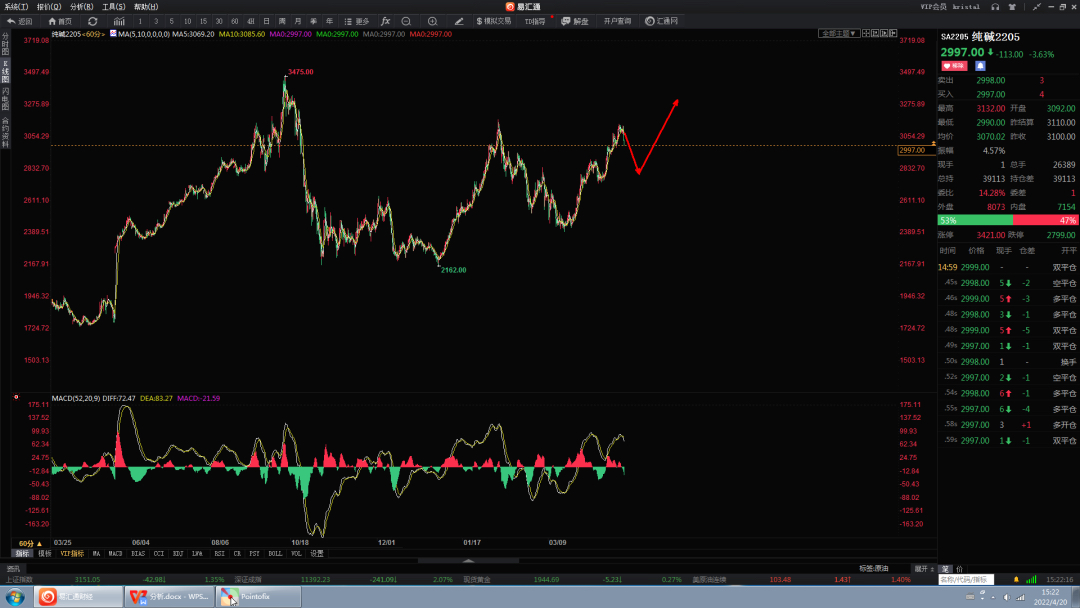This screenshot has width=1080, height=608.
Task: Select the pencil drawing tool
Action: tap(459, 21)
